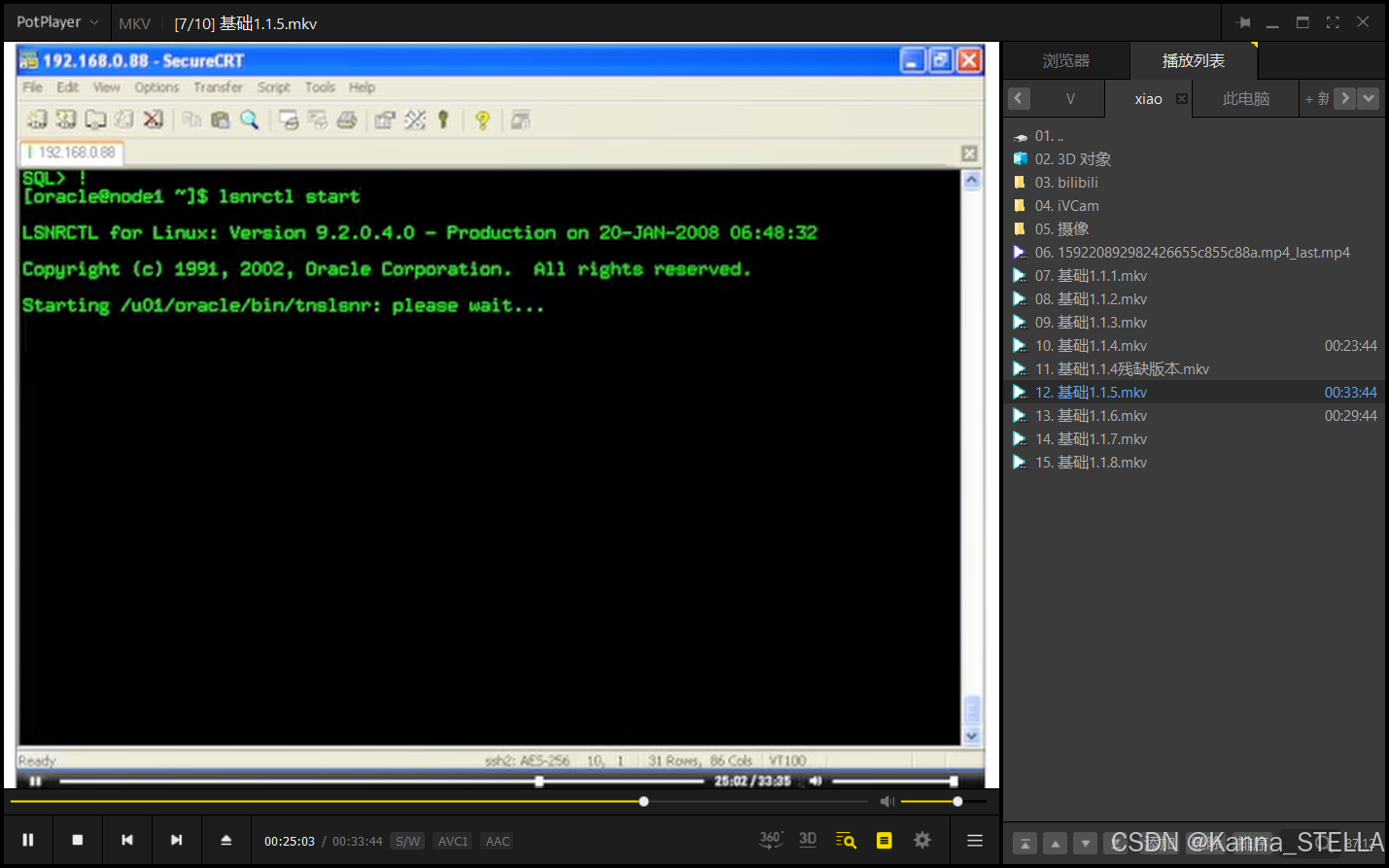Switch to the 播放列表 tab
Screen dimensions: 1389x868
tap(1194, 60)
